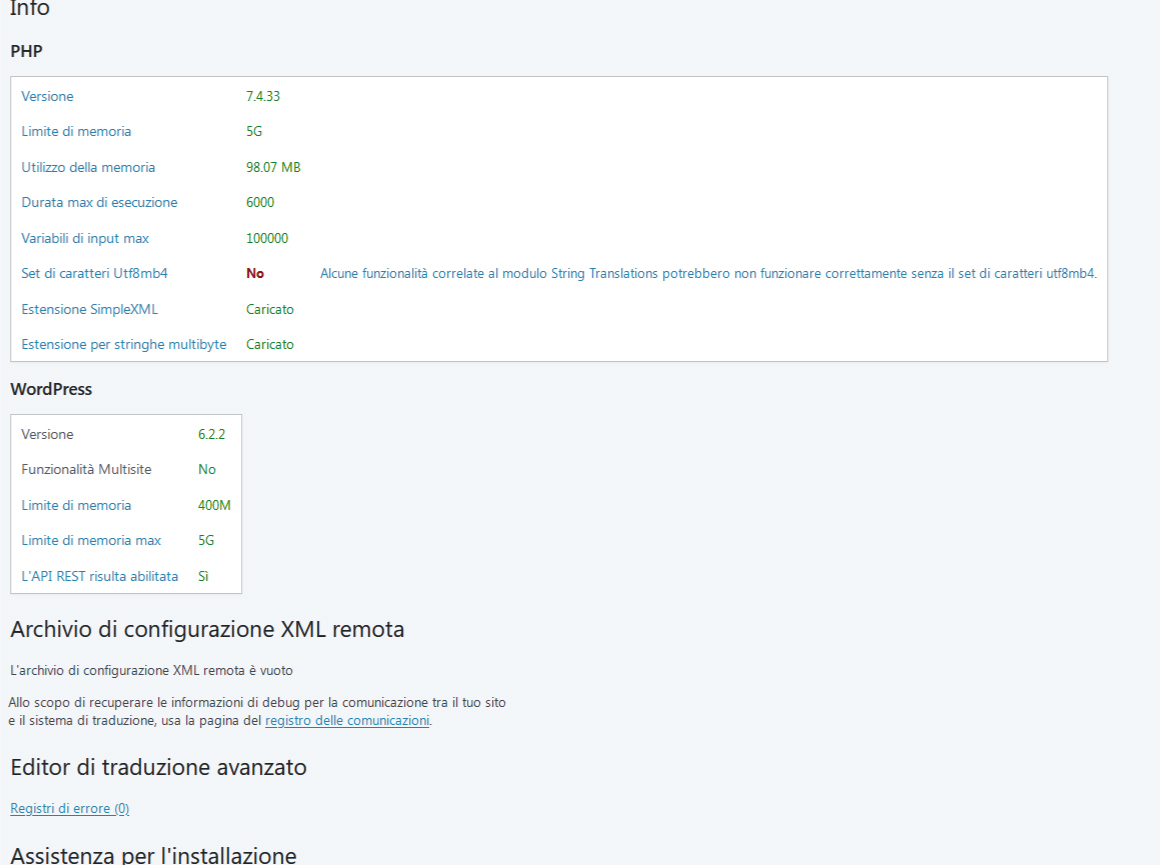Click PHP 'Limite di memoria' label
Viewport: 1160px width, 865px height.
click(x=76, y=131)
